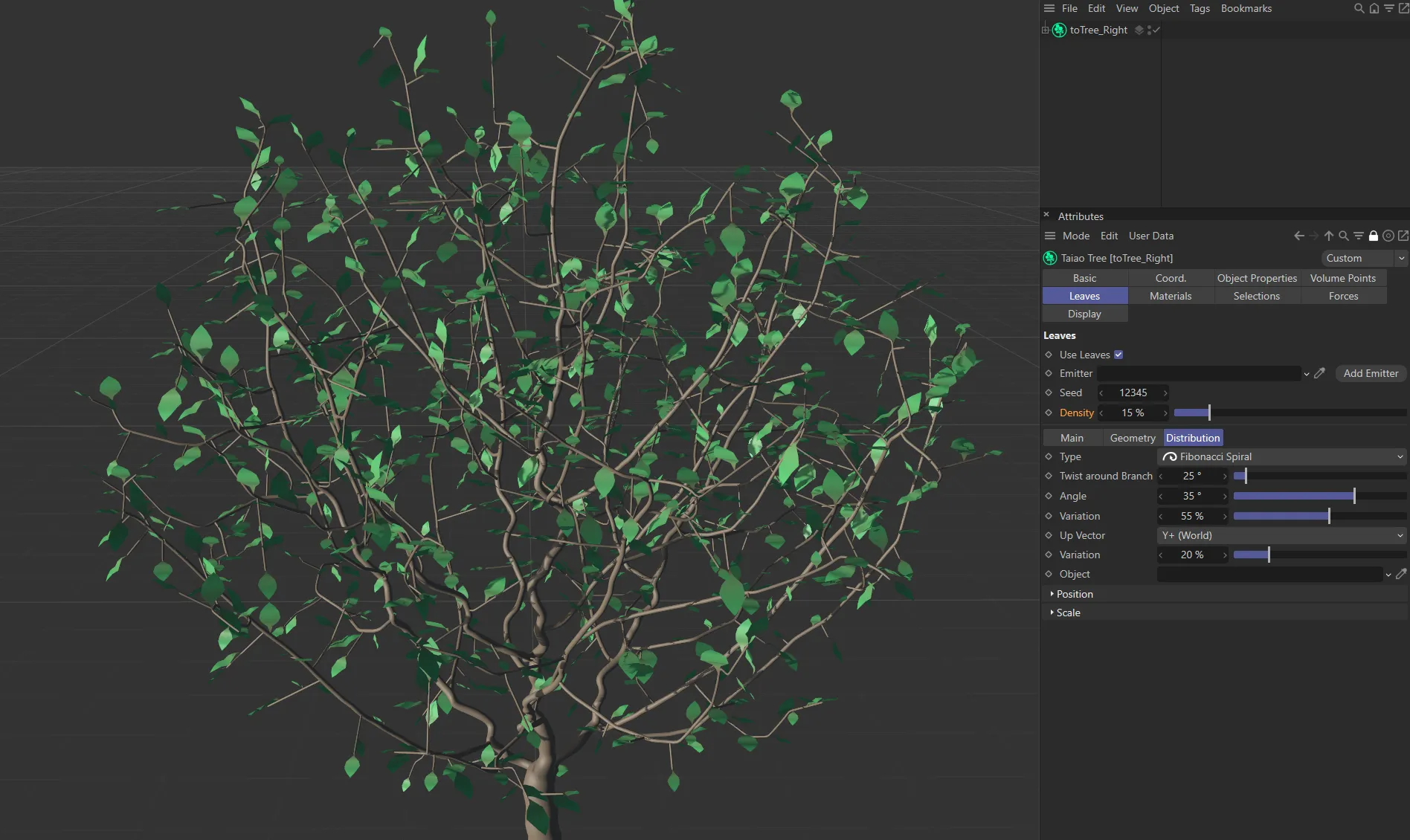The width and height of the screenshot is (1410, 840).
Task: Toggle the Density keyframe diamond
Action: [1049, 413]
